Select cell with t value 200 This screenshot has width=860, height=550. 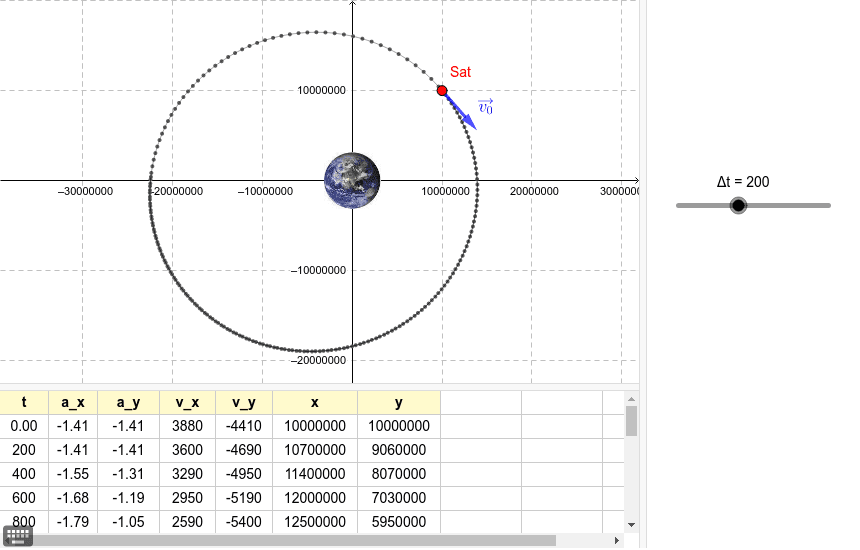tap(24, 450)
